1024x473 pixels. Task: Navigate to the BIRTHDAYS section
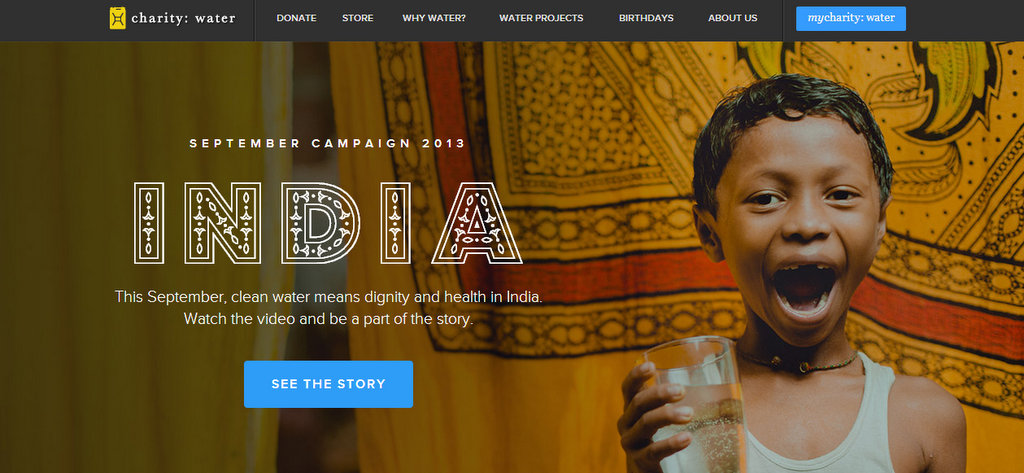pyautogui.click(x=647, y=18)
